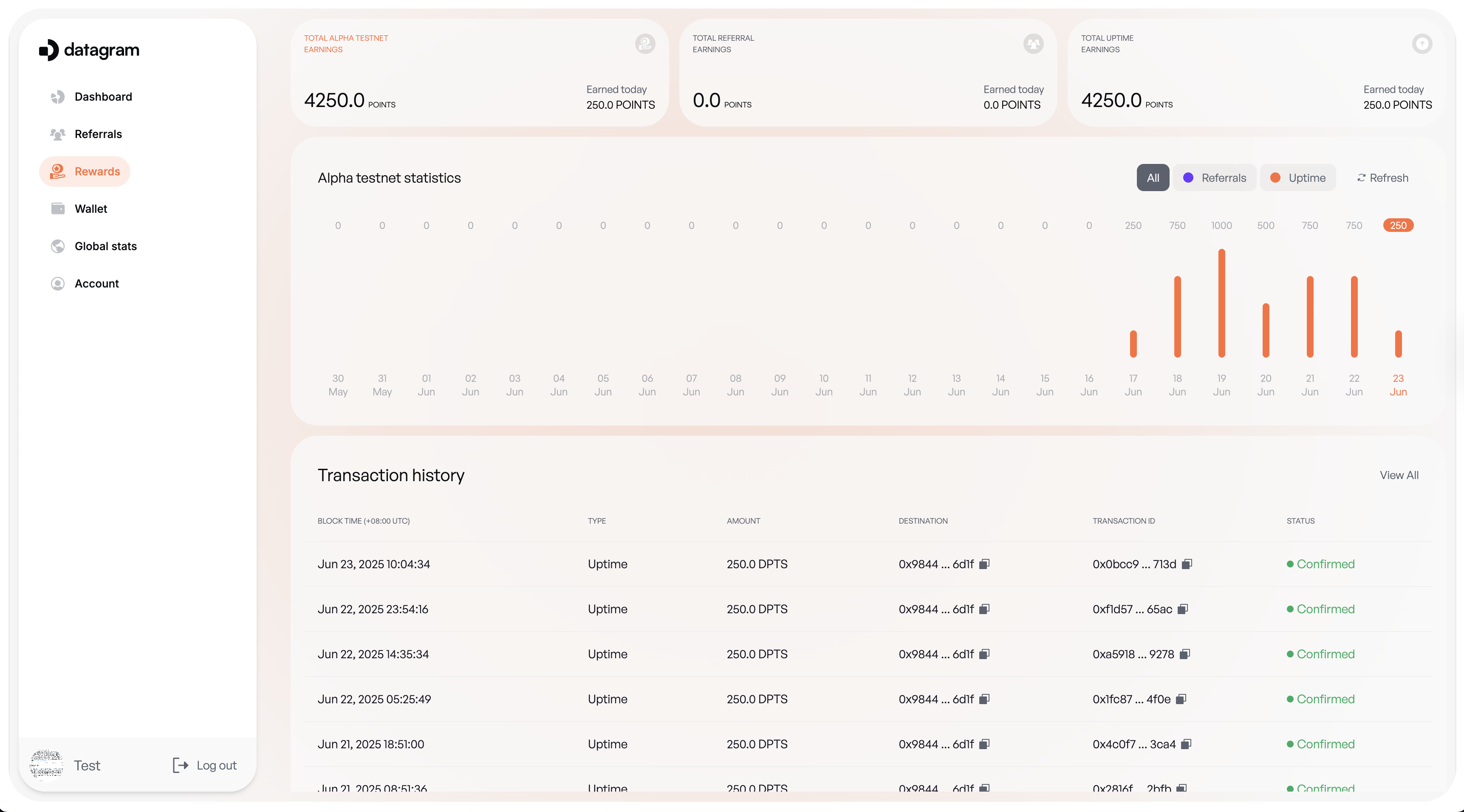Copy destination address for Jun 21 18:51:00 row

(x=984, y=744)
